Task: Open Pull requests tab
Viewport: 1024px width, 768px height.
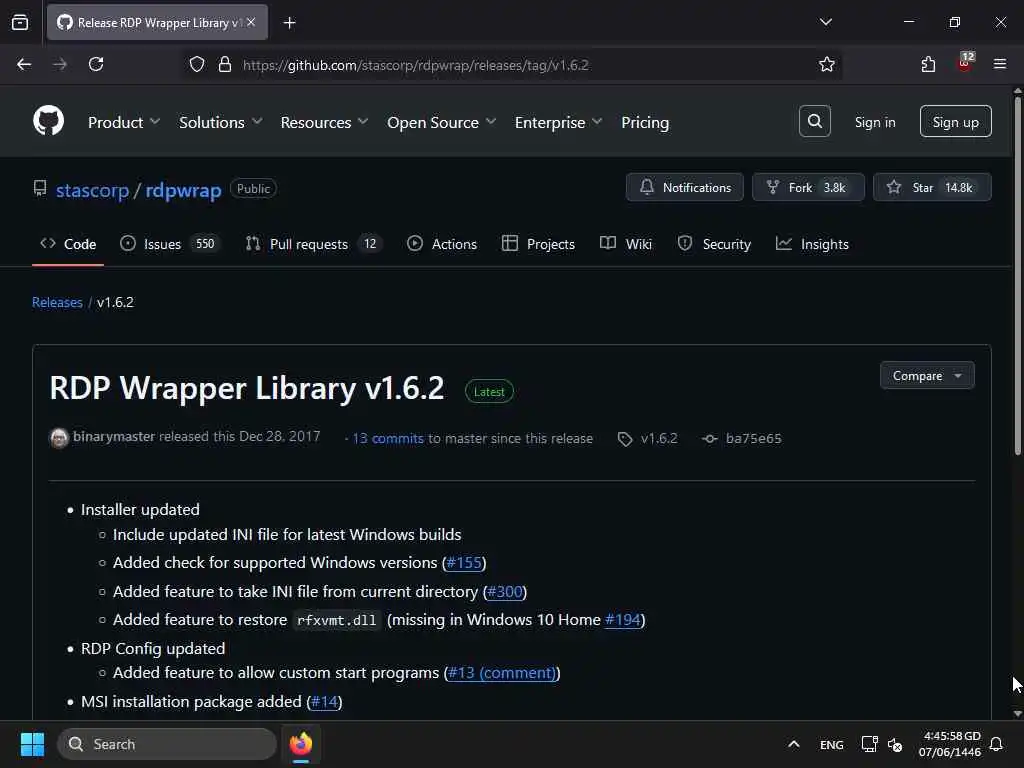Action: coord(313,244)
